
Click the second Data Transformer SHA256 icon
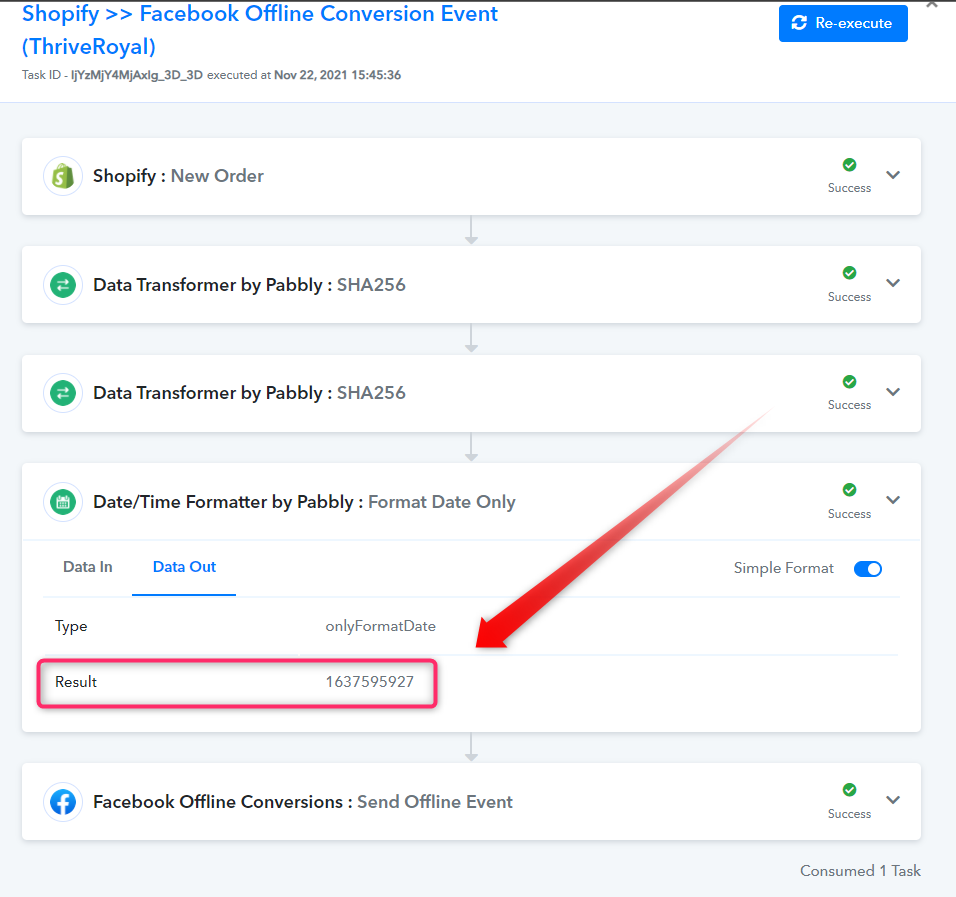coord(63,393)
